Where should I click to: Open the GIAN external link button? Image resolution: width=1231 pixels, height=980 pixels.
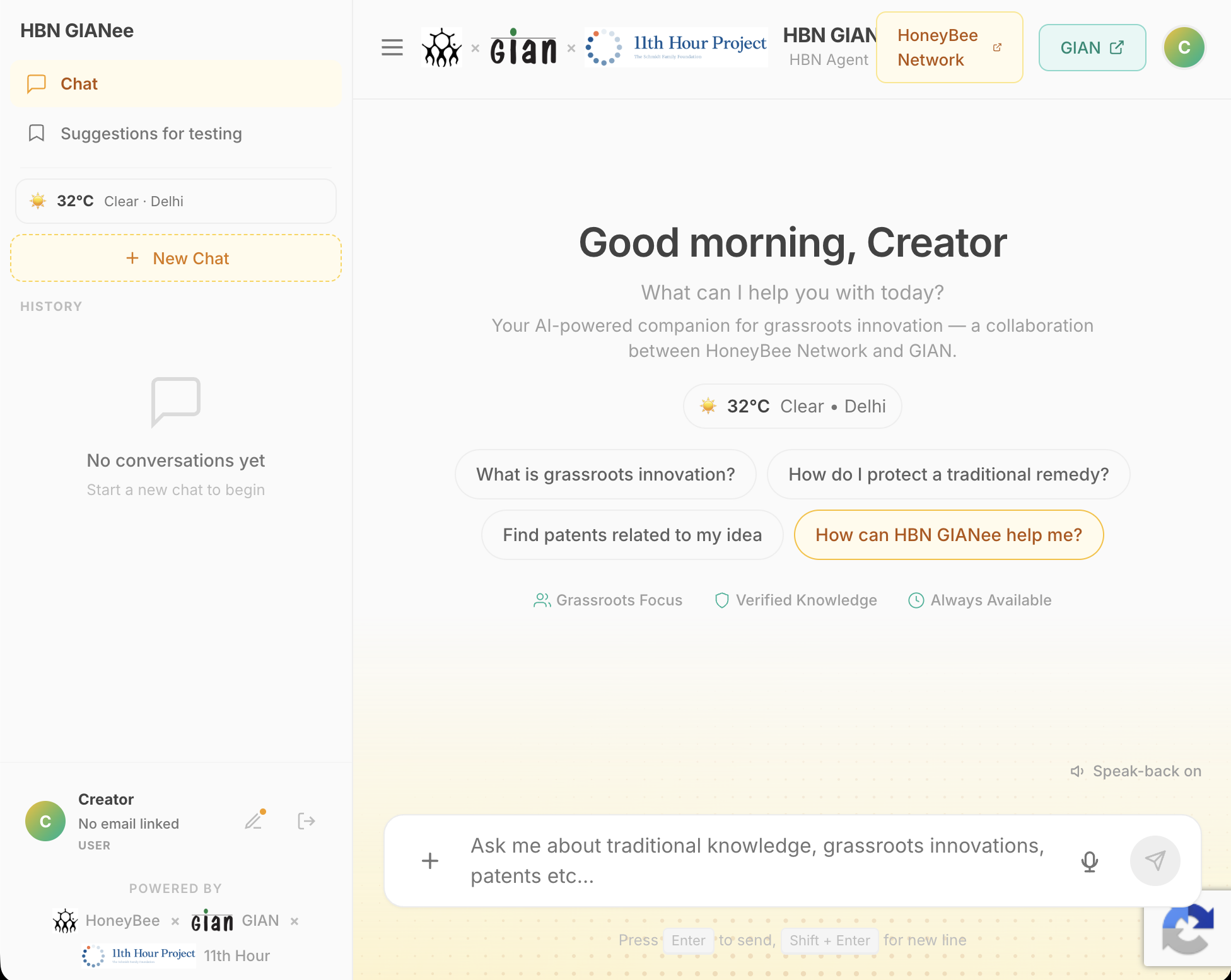click(1092, 47)
